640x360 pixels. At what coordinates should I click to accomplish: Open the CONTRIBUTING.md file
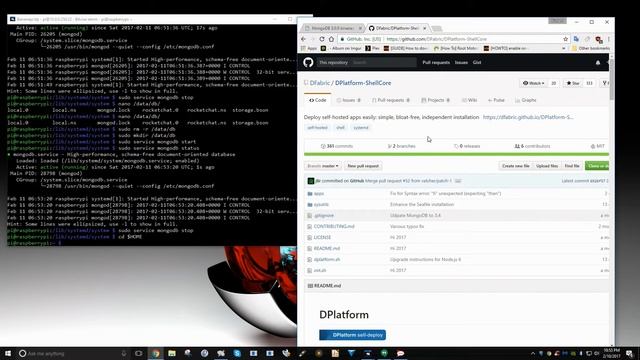click(334, 227)
